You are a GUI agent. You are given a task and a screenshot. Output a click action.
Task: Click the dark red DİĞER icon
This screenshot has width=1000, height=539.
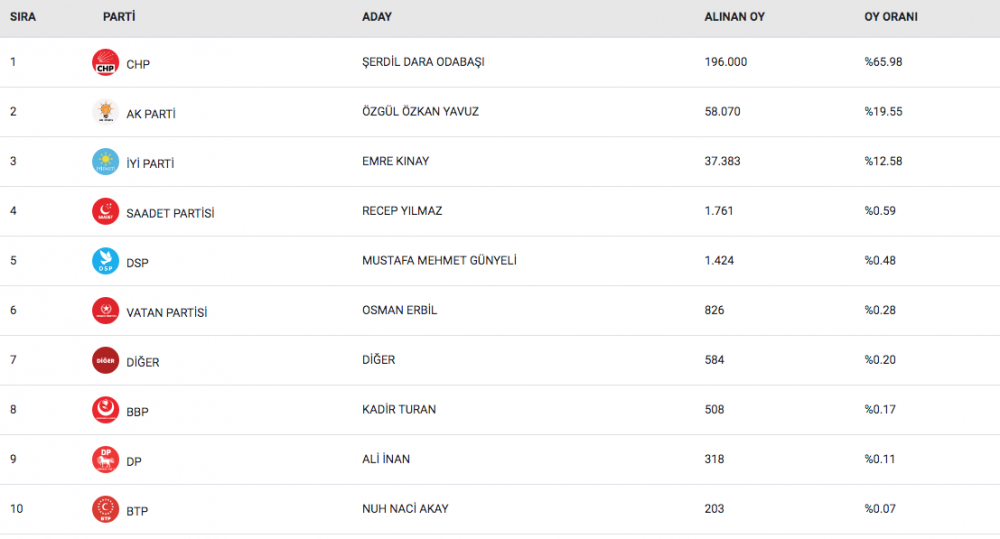point(105,360)
